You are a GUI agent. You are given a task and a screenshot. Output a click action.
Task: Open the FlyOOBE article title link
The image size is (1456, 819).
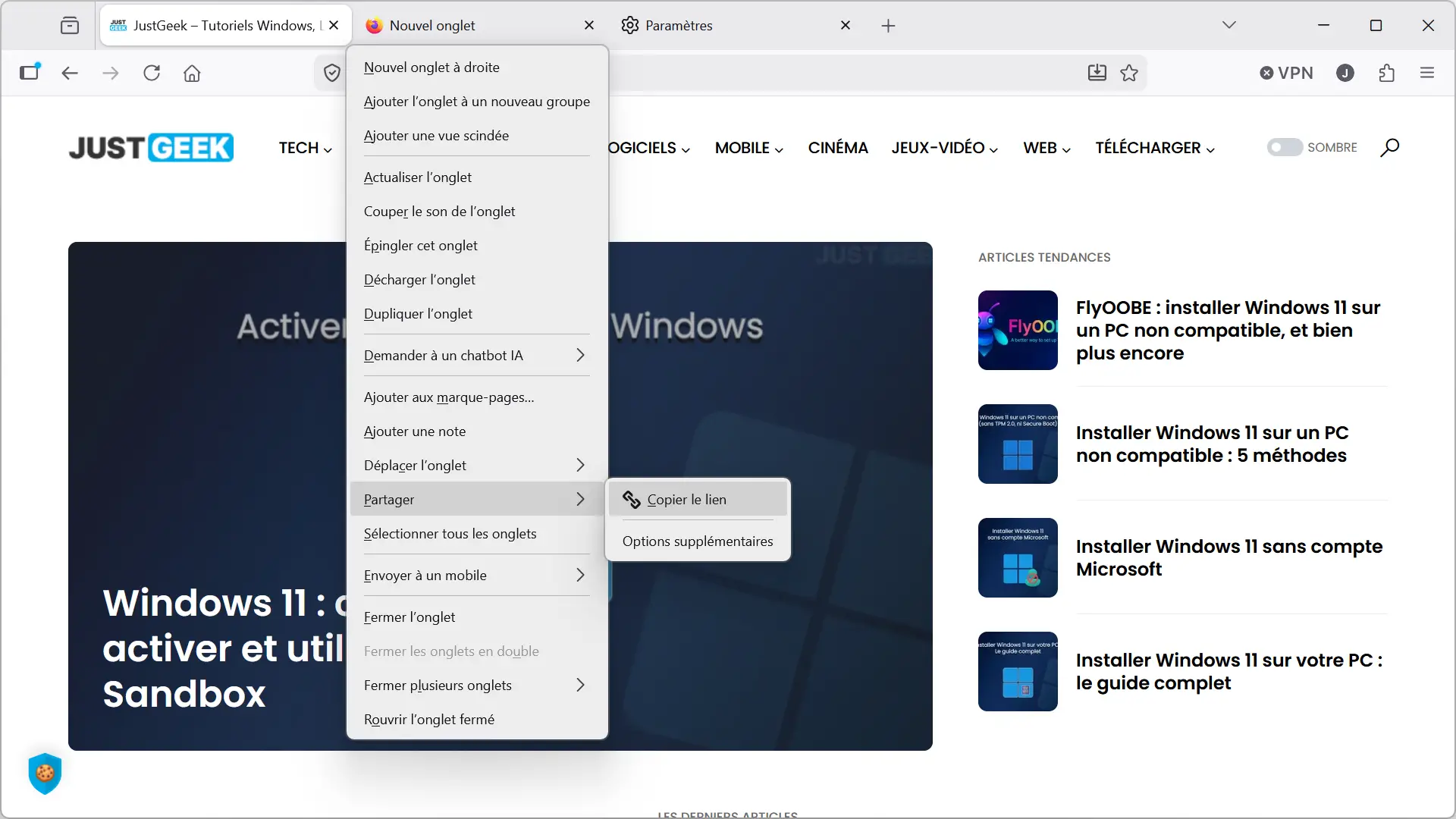(1228, 330)
